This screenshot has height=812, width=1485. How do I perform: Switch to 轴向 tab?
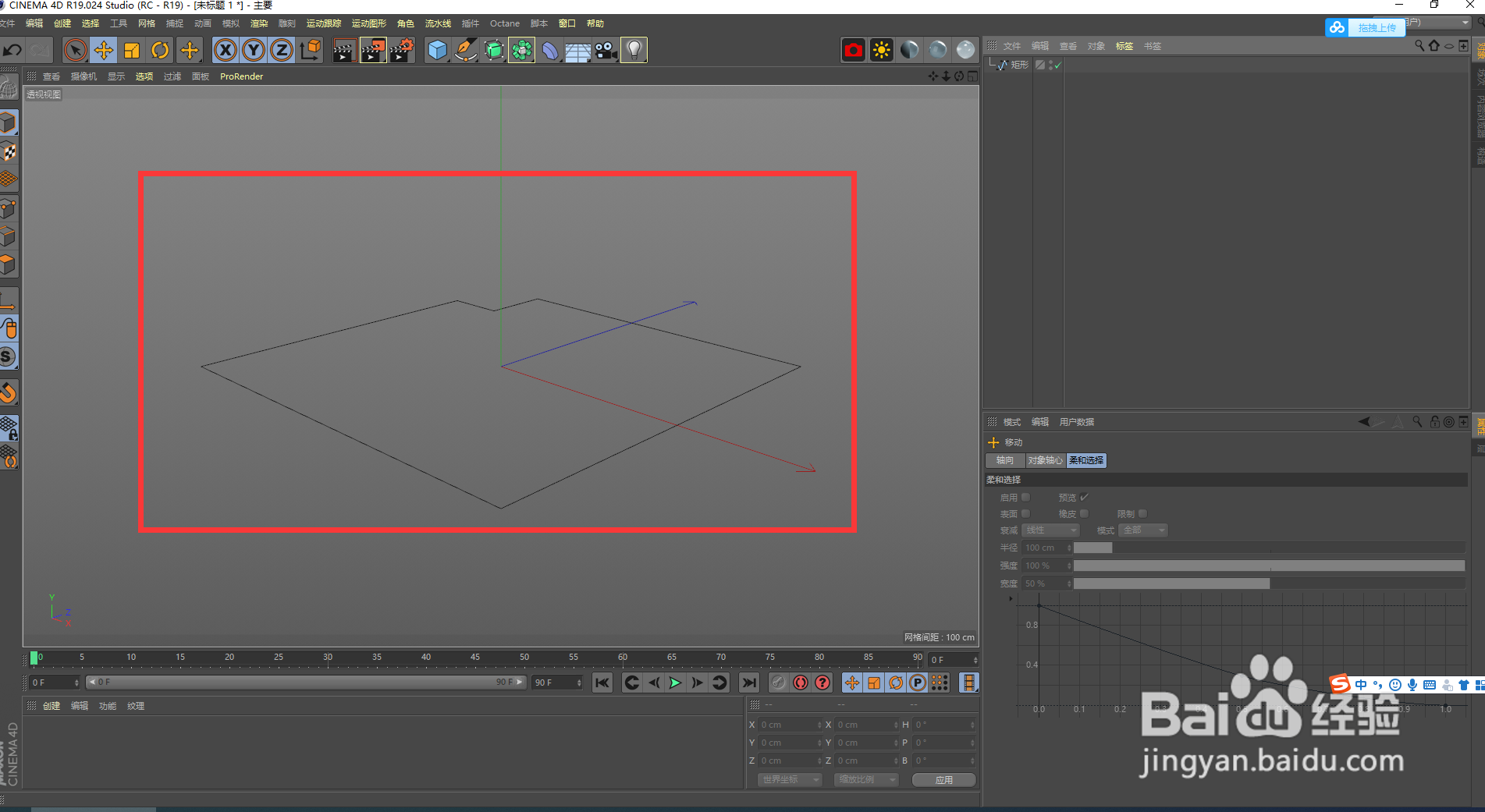tap(1005, 460)
